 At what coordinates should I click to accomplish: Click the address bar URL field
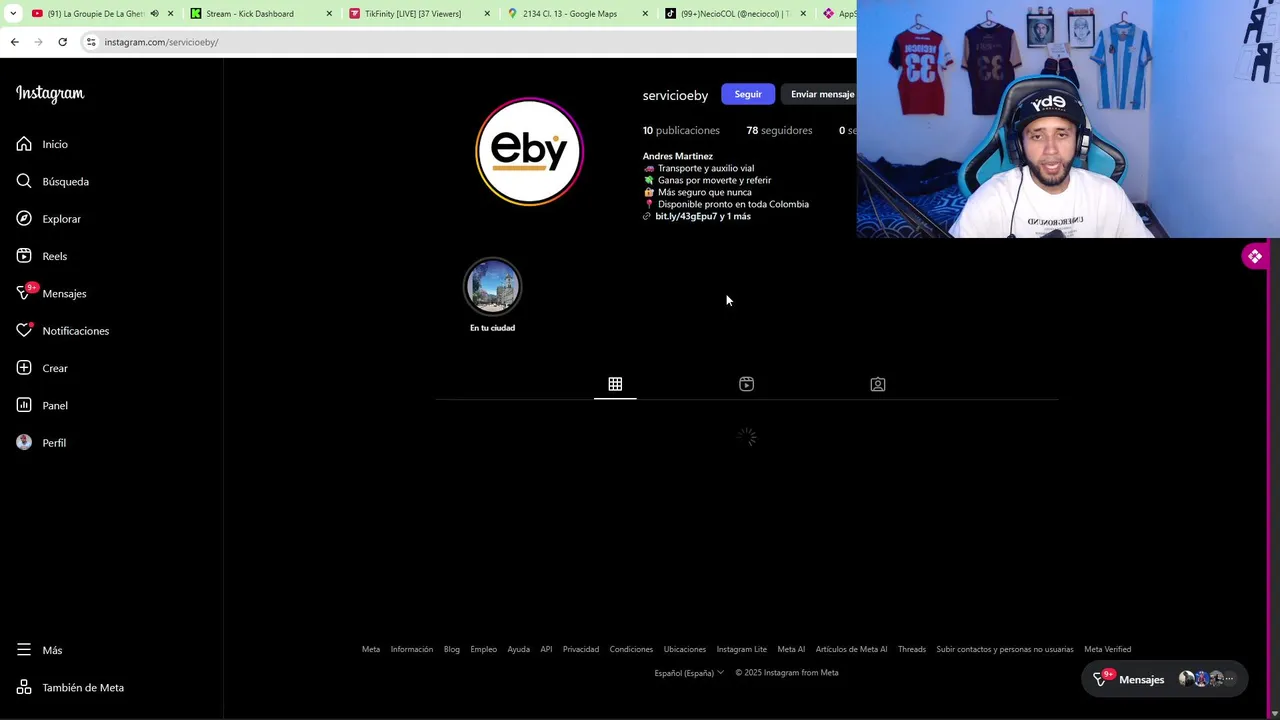470,42
